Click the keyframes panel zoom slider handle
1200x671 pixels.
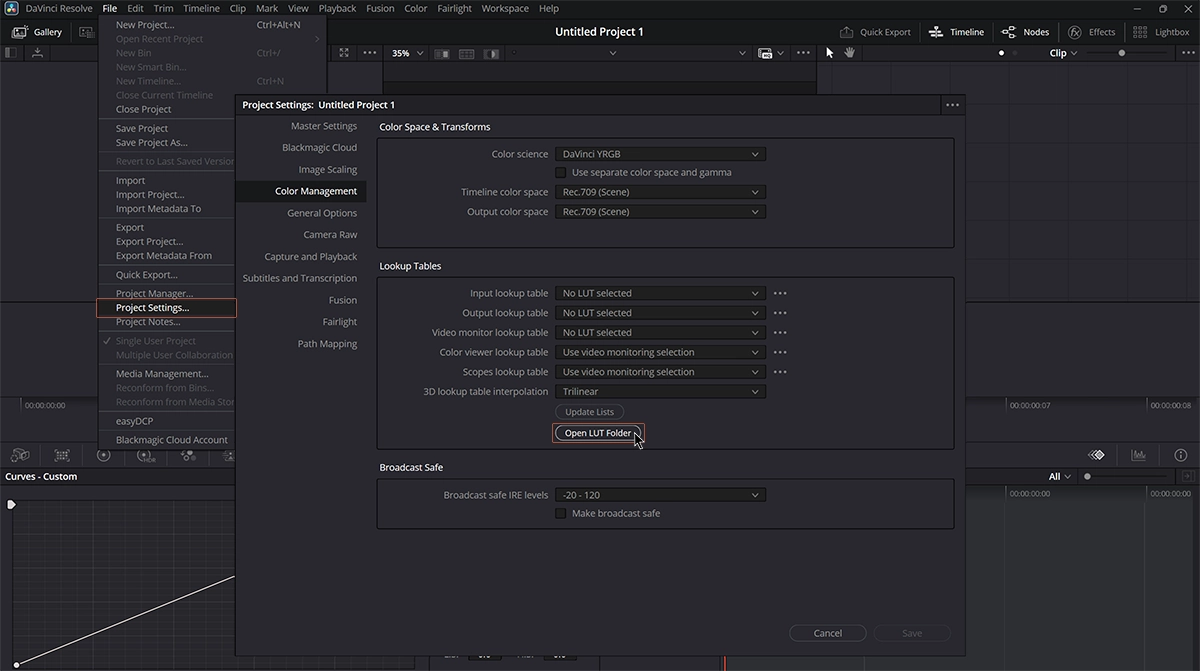pos(1087,477)
